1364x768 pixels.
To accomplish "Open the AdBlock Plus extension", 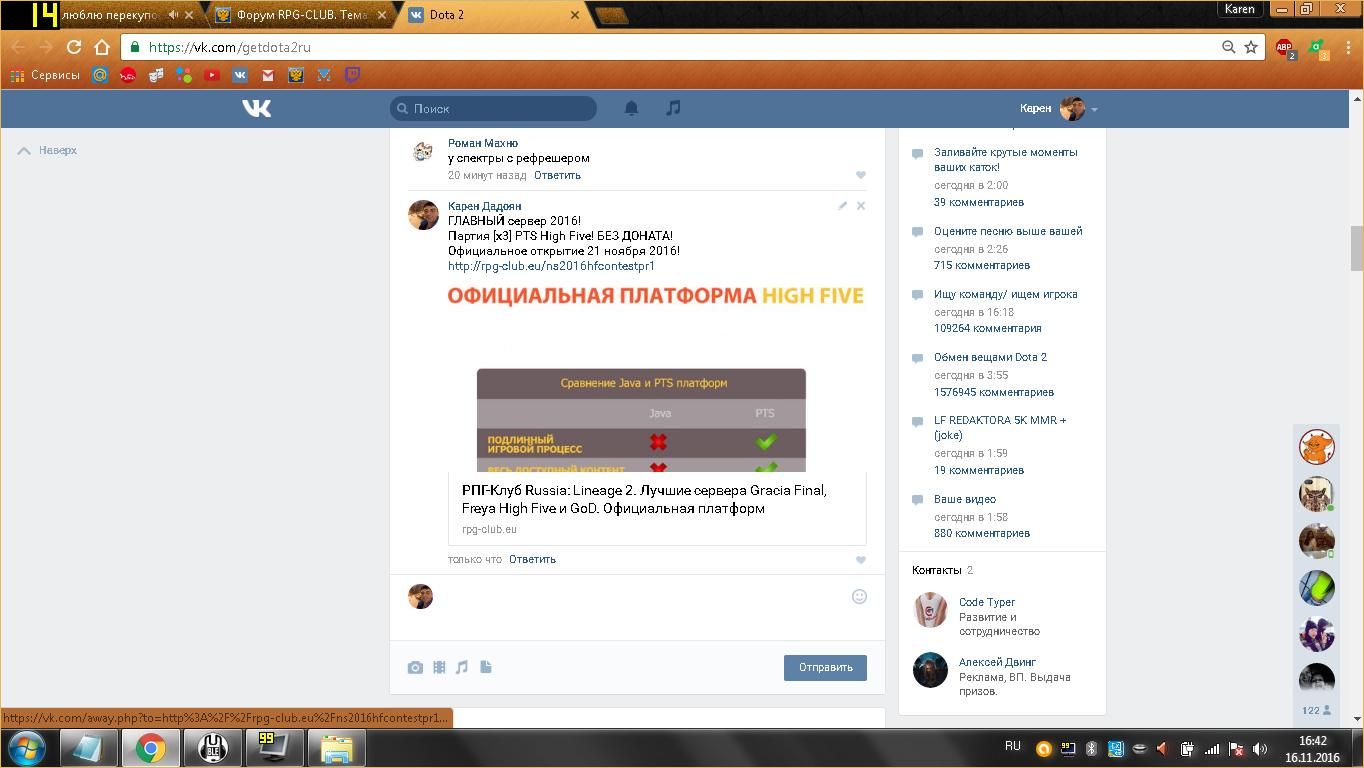I will click(1285, 47).
